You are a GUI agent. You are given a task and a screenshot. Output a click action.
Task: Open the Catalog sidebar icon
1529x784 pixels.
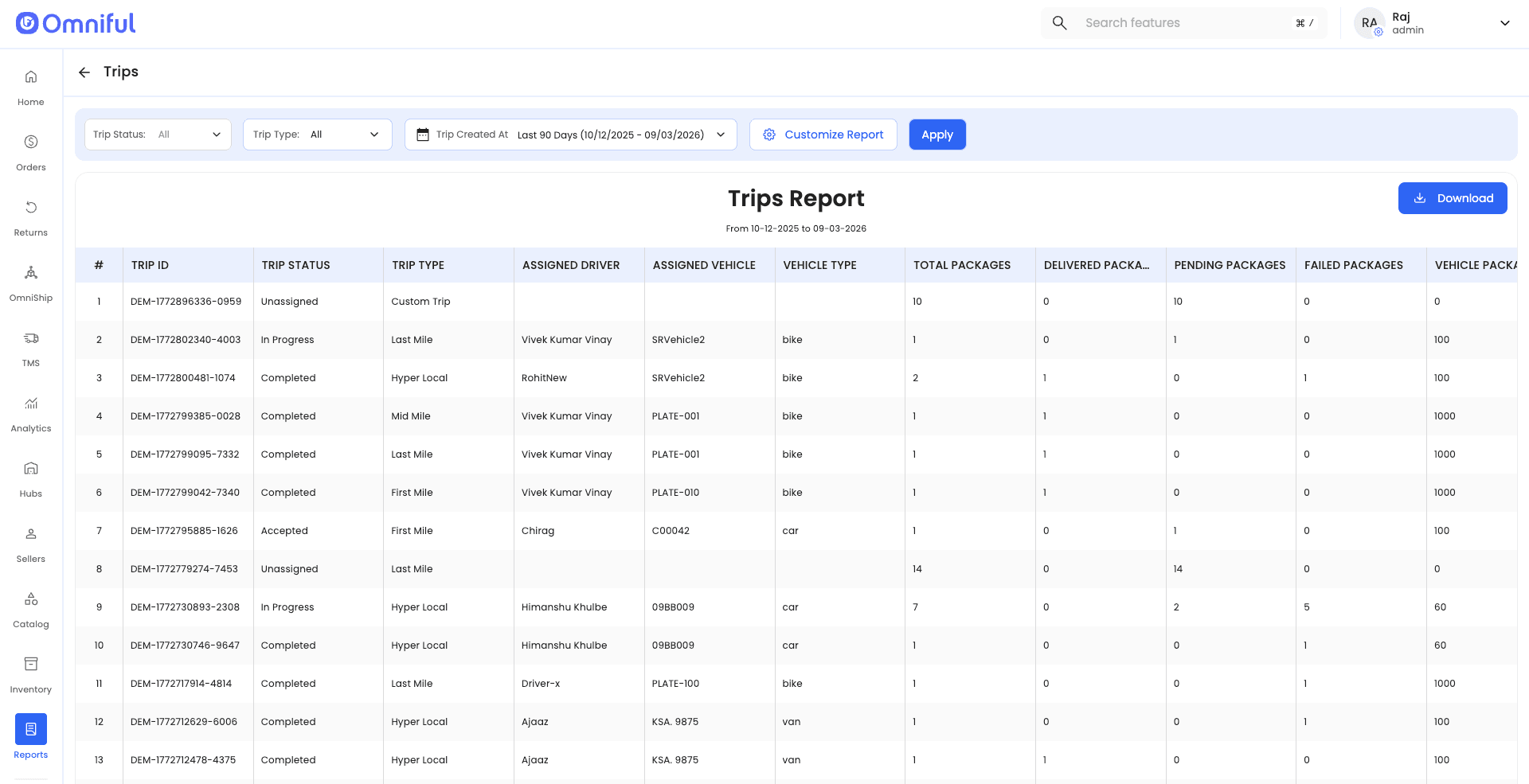coord(30,599)
